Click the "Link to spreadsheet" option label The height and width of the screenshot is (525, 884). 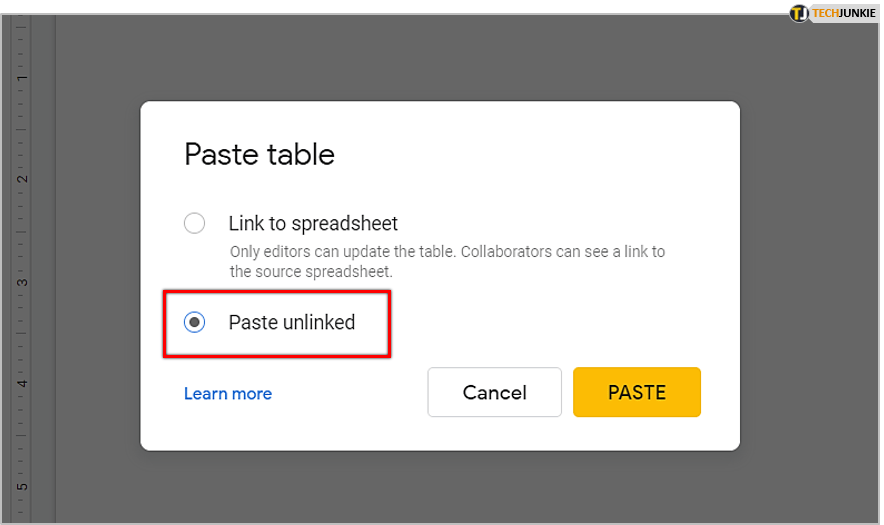coord(313,223)
